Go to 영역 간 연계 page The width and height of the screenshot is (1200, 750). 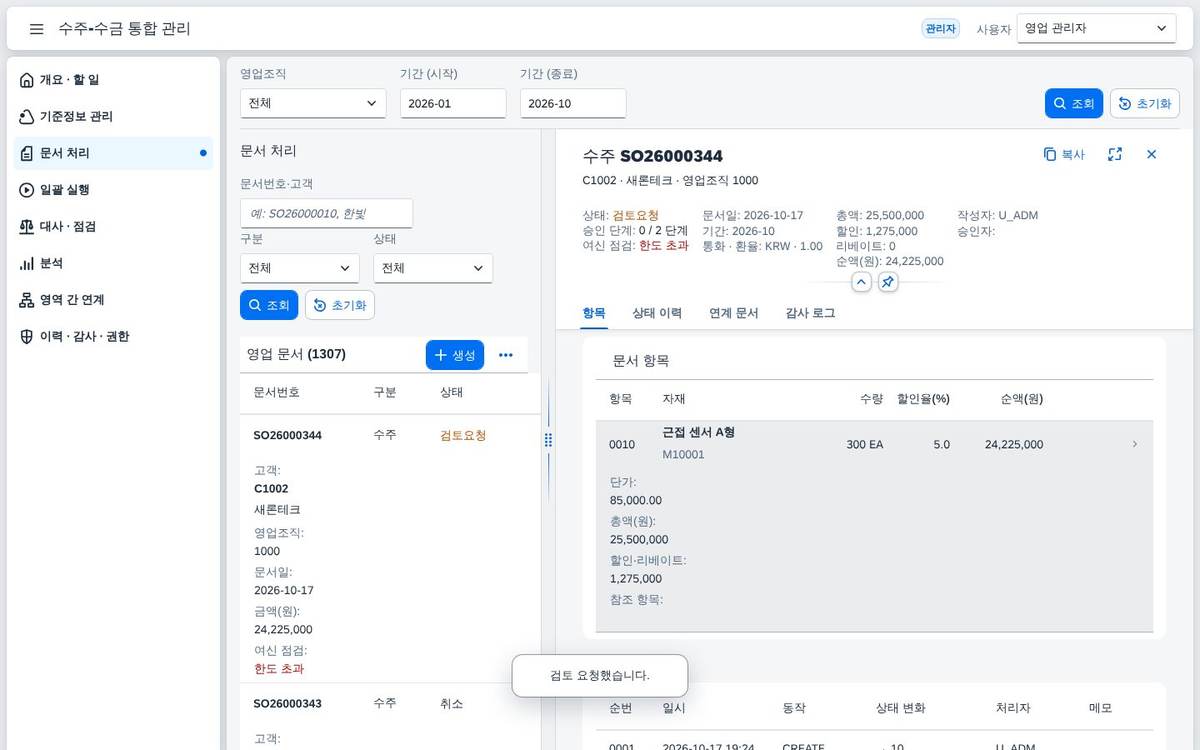[115, 300]
